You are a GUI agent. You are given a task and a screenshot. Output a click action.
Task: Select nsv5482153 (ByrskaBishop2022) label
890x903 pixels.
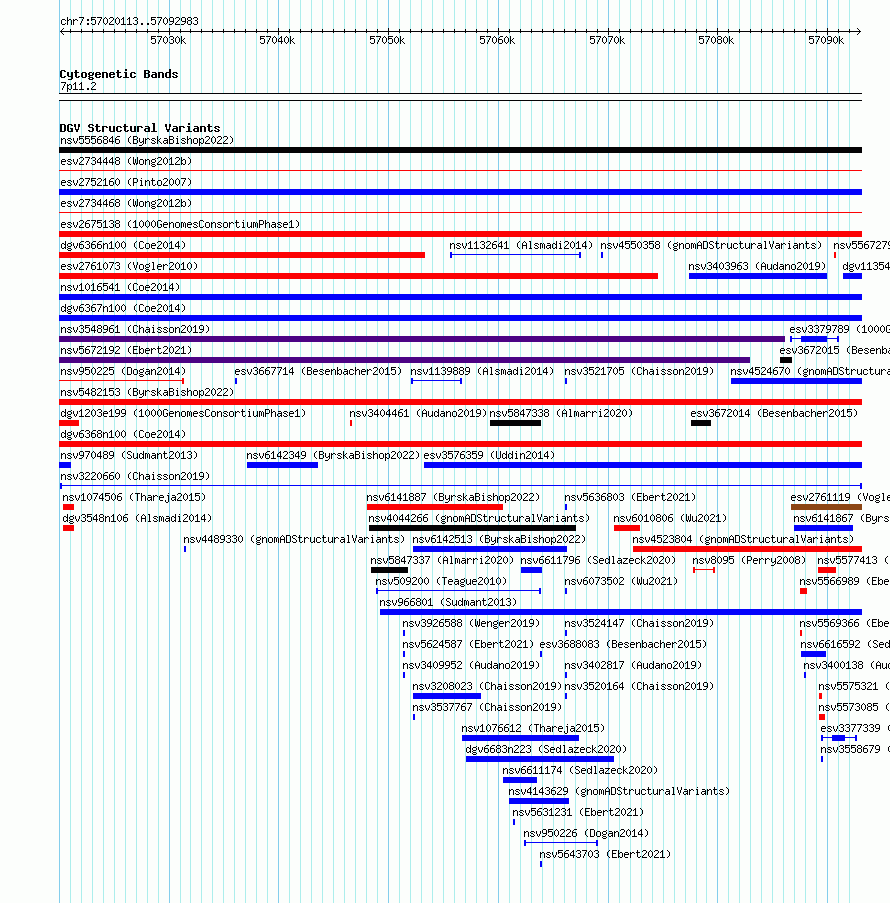pyautogui.click(x=147, y=392)
